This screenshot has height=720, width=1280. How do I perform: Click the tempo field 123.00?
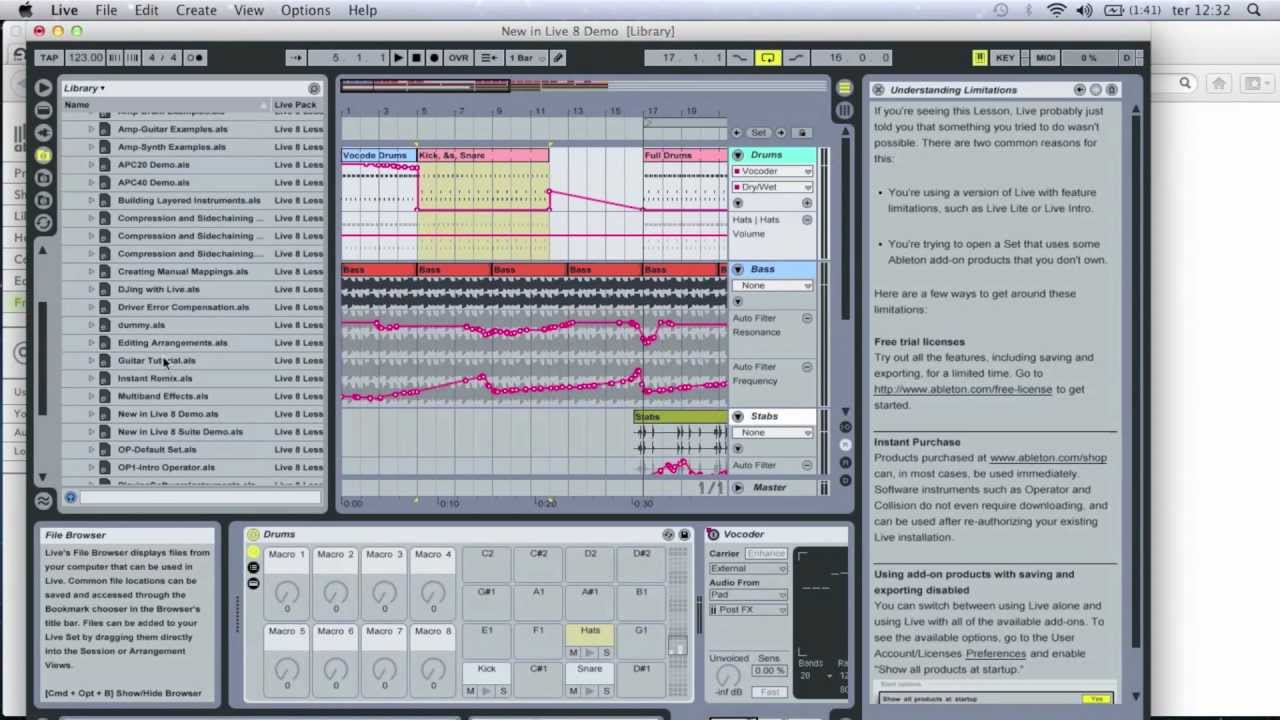tap(85, 58)
